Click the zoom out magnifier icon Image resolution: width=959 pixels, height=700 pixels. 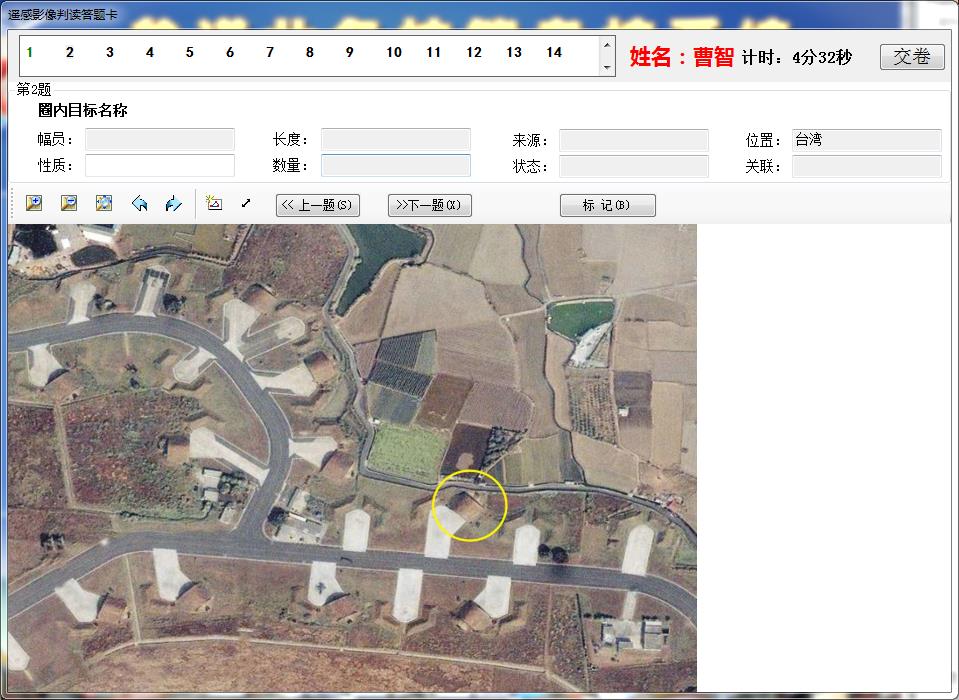(69, 204)
